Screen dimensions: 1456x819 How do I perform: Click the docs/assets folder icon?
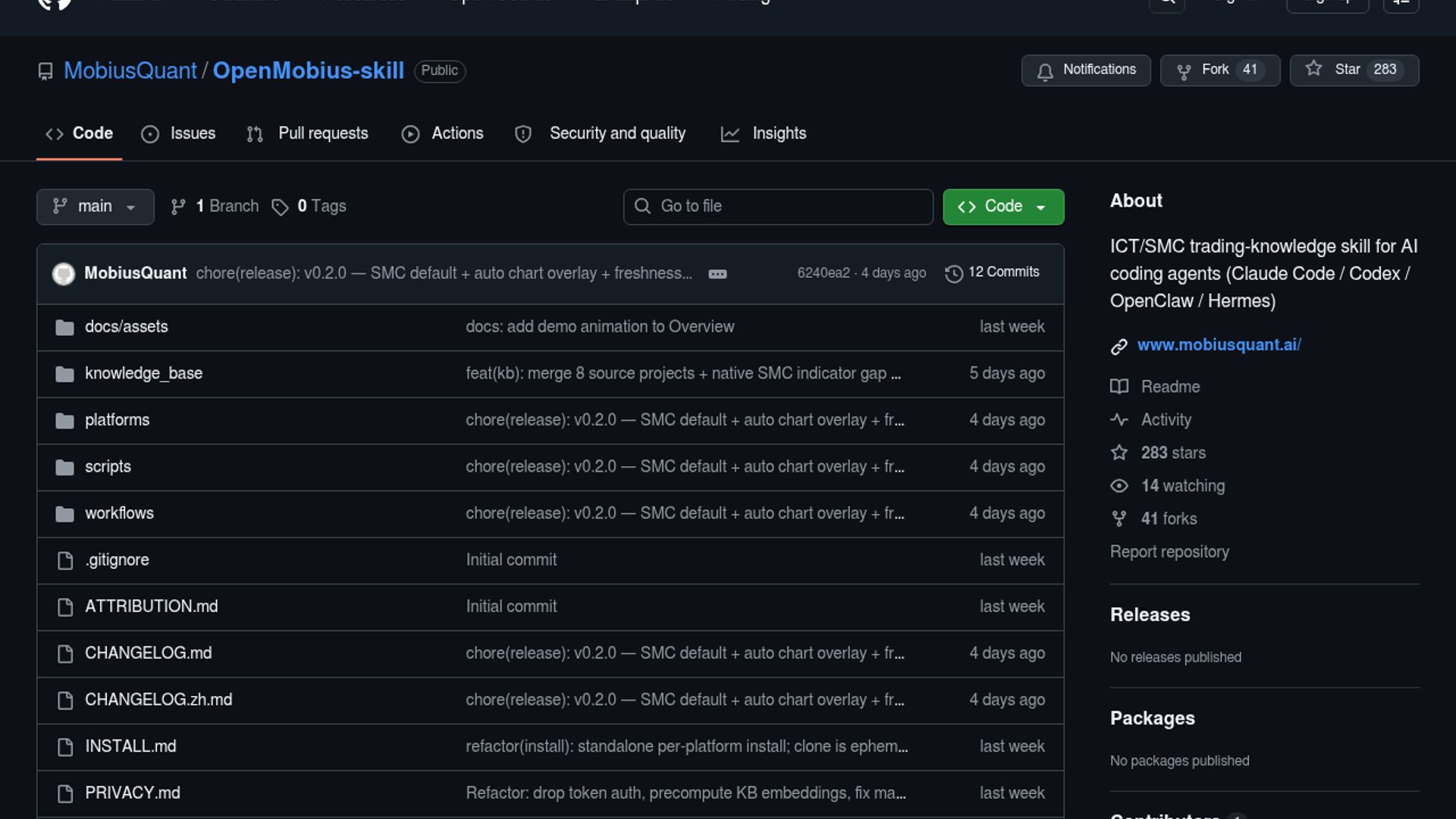pos(64,328)
